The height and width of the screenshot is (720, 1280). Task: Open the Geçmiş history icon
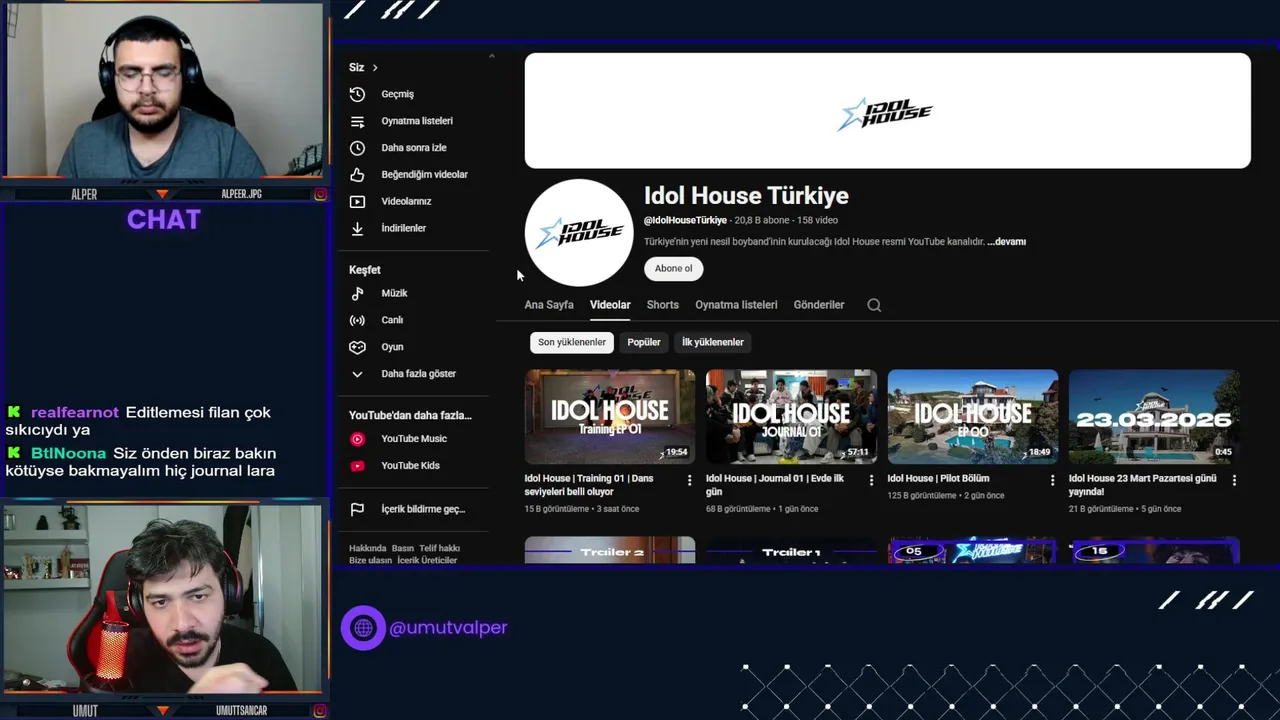[x=357, y=94]
